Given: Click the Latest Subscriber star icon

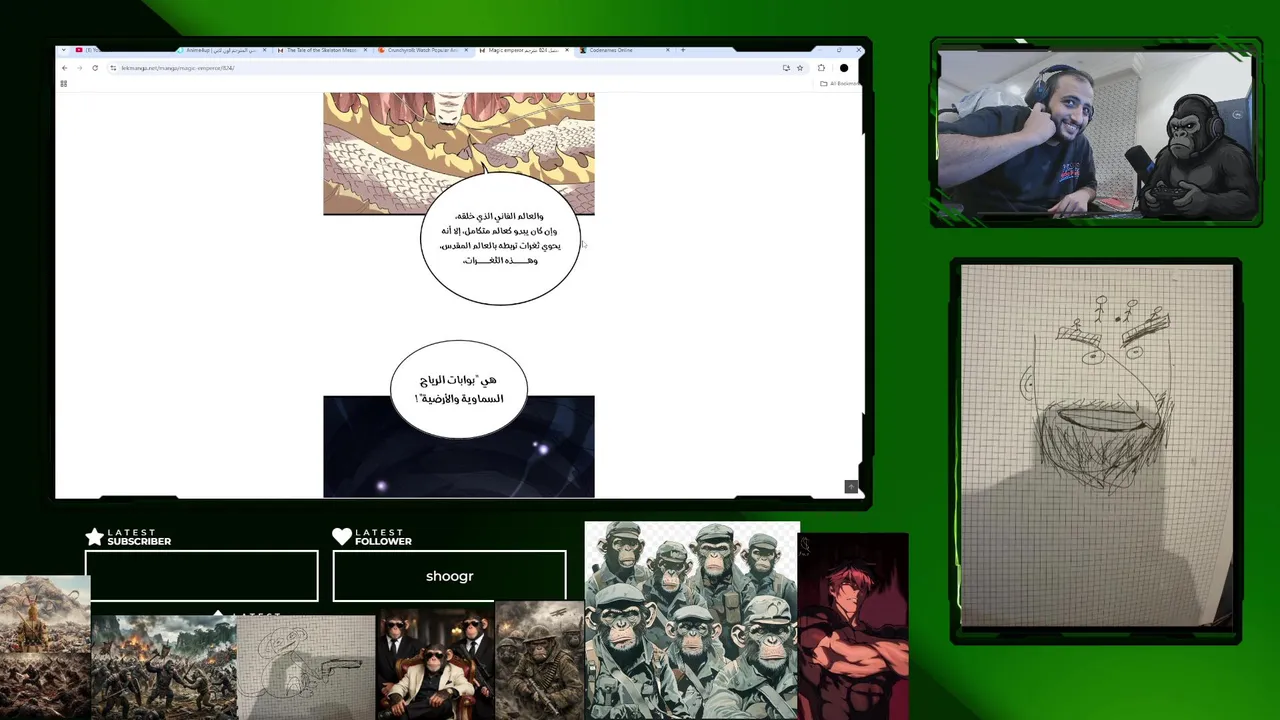Looking at the screenshot, I should (95, 537).
